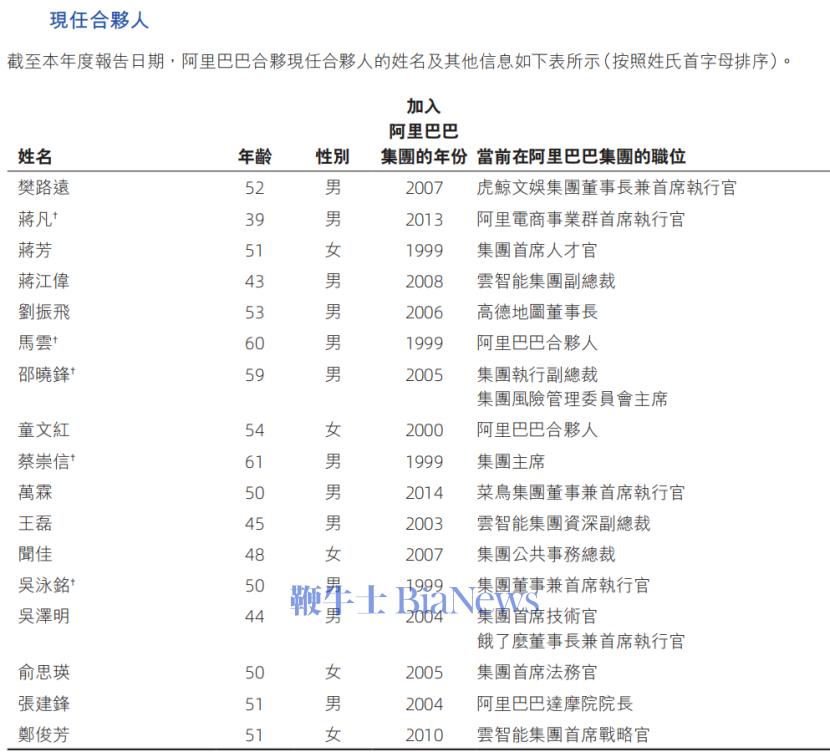Click the position 集團首席人才官

537,250
